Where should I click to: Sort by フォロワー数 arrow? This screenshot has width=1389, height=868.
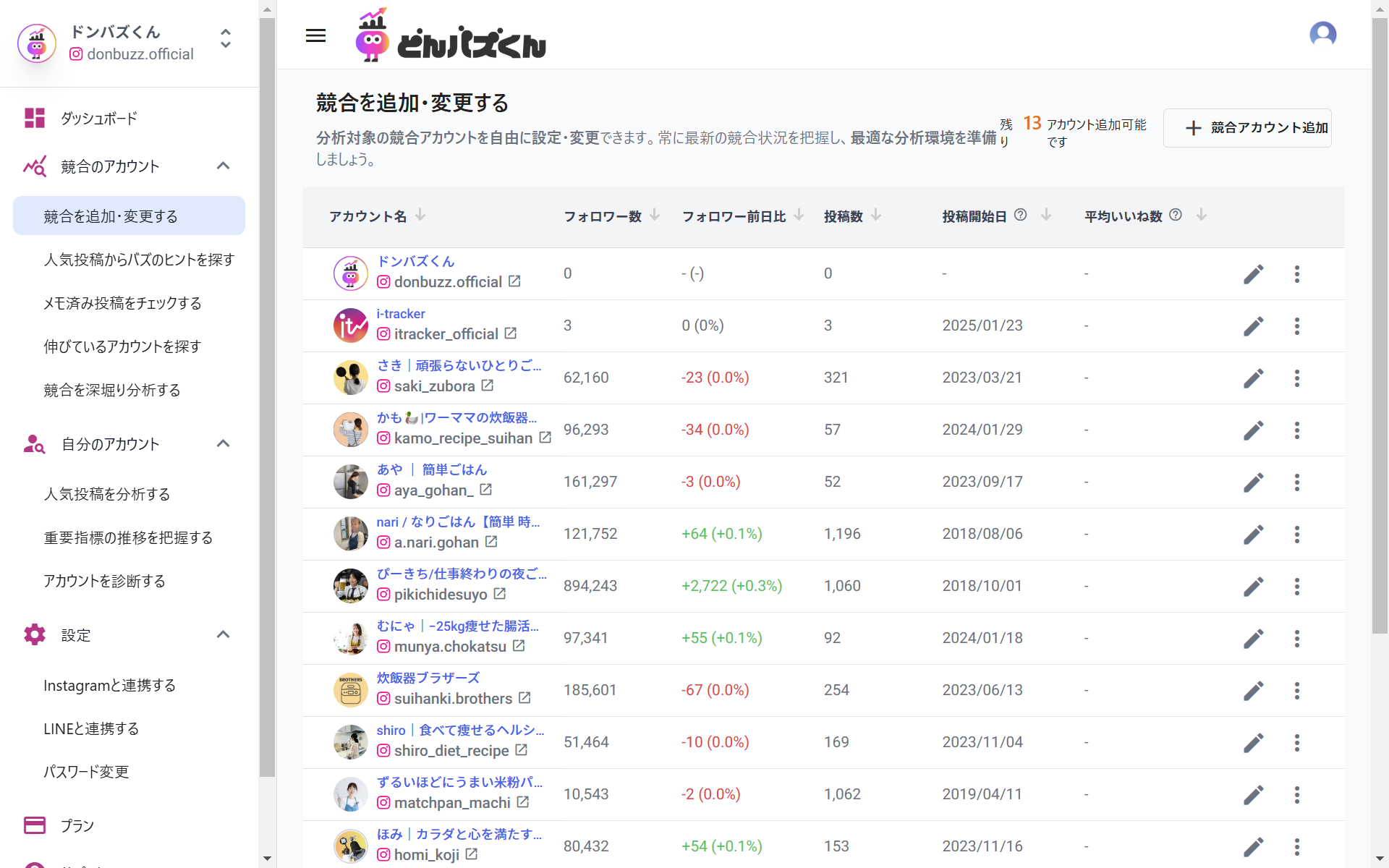click(x=655, y=215)
